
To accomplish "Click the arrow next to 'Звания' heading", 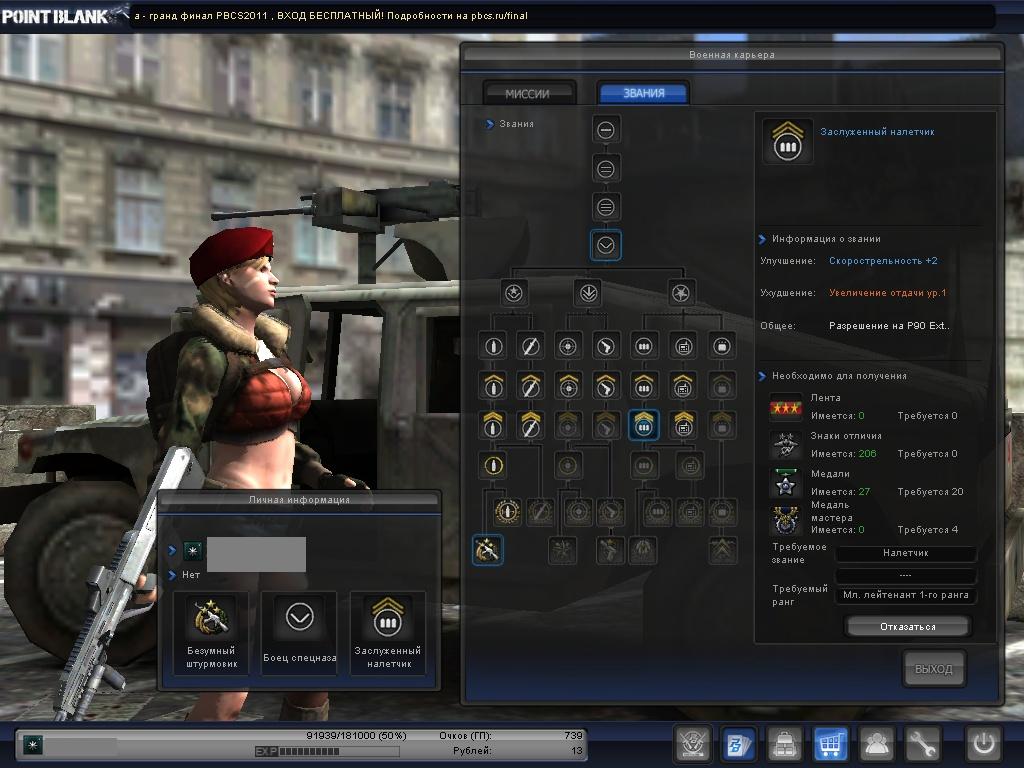I will [x=490, y=124].
